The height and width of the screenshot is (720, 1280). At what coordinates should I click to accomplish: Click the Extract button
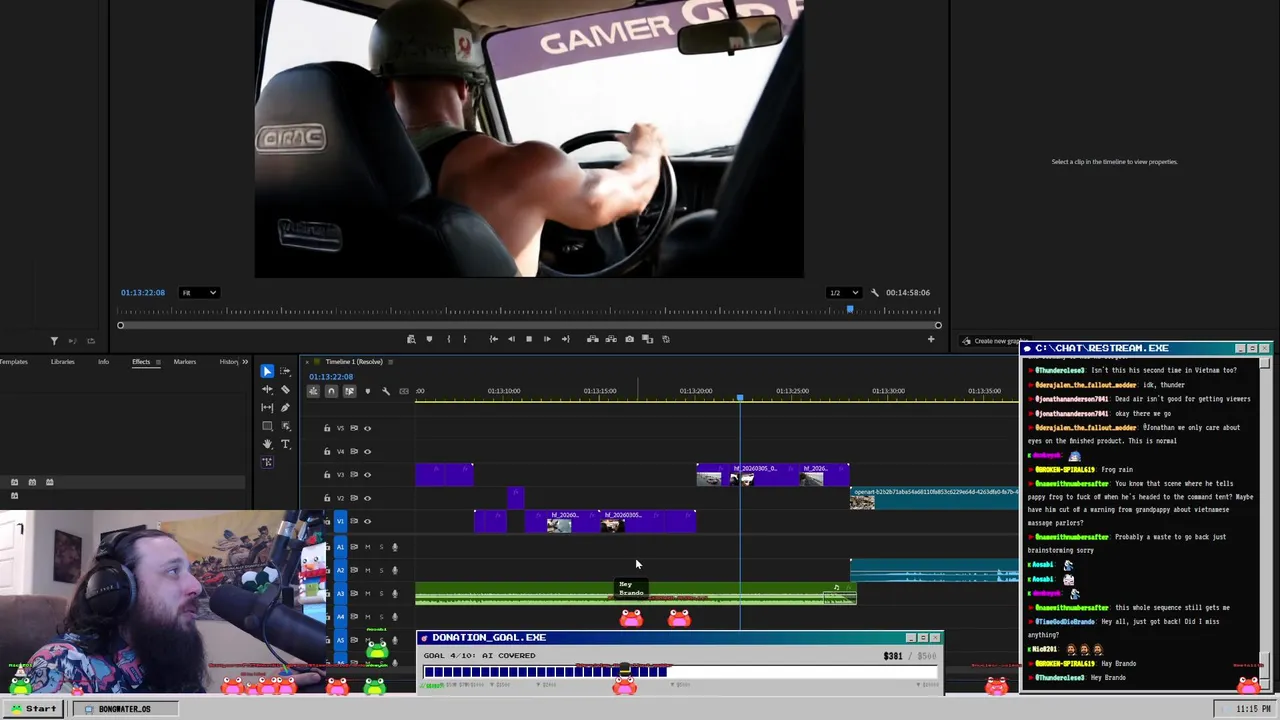tap(611, 339)
